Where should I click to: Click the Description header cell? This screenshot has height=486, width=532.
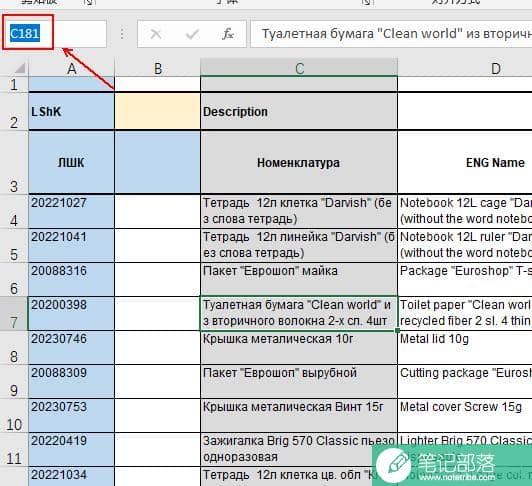pyautogui.click(x=299, y=111)
